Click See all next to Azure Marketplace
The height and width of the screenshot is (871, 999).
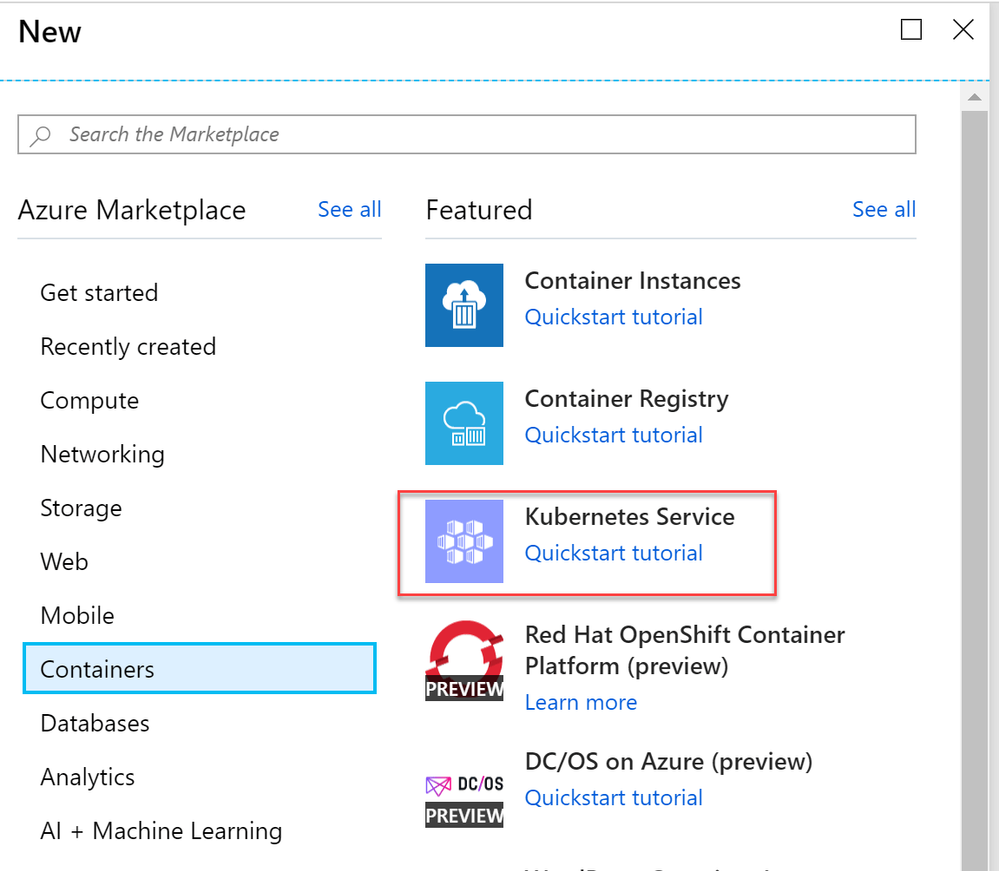349,210
